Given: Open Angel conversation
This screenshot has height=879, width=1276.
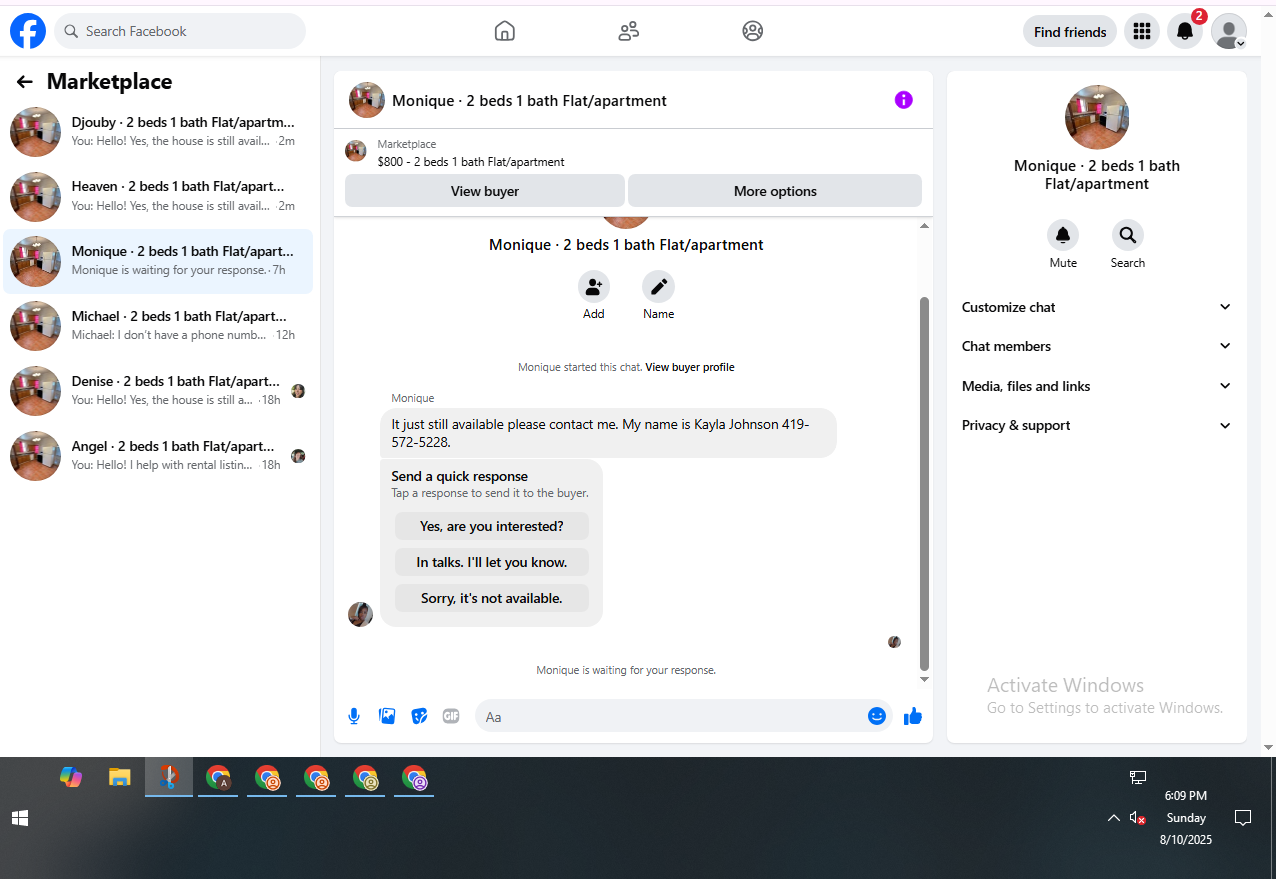Looking at the screenshot, I should click(158, 456).
